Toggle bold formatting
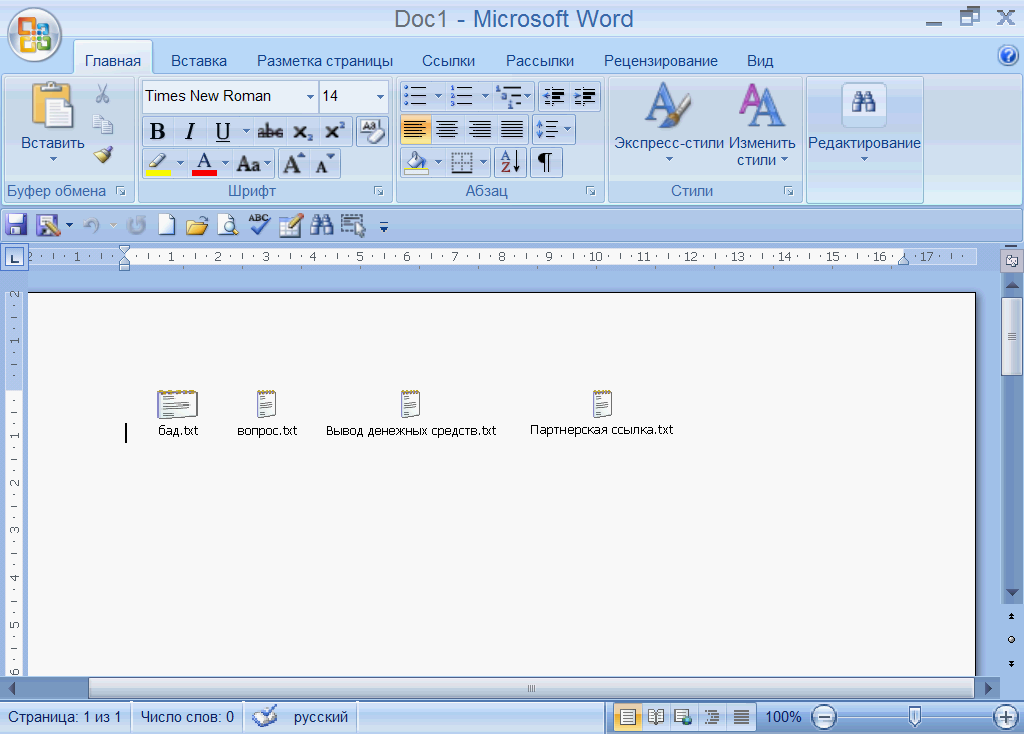This screenshot has width=1024, height=734. point(157,132)
